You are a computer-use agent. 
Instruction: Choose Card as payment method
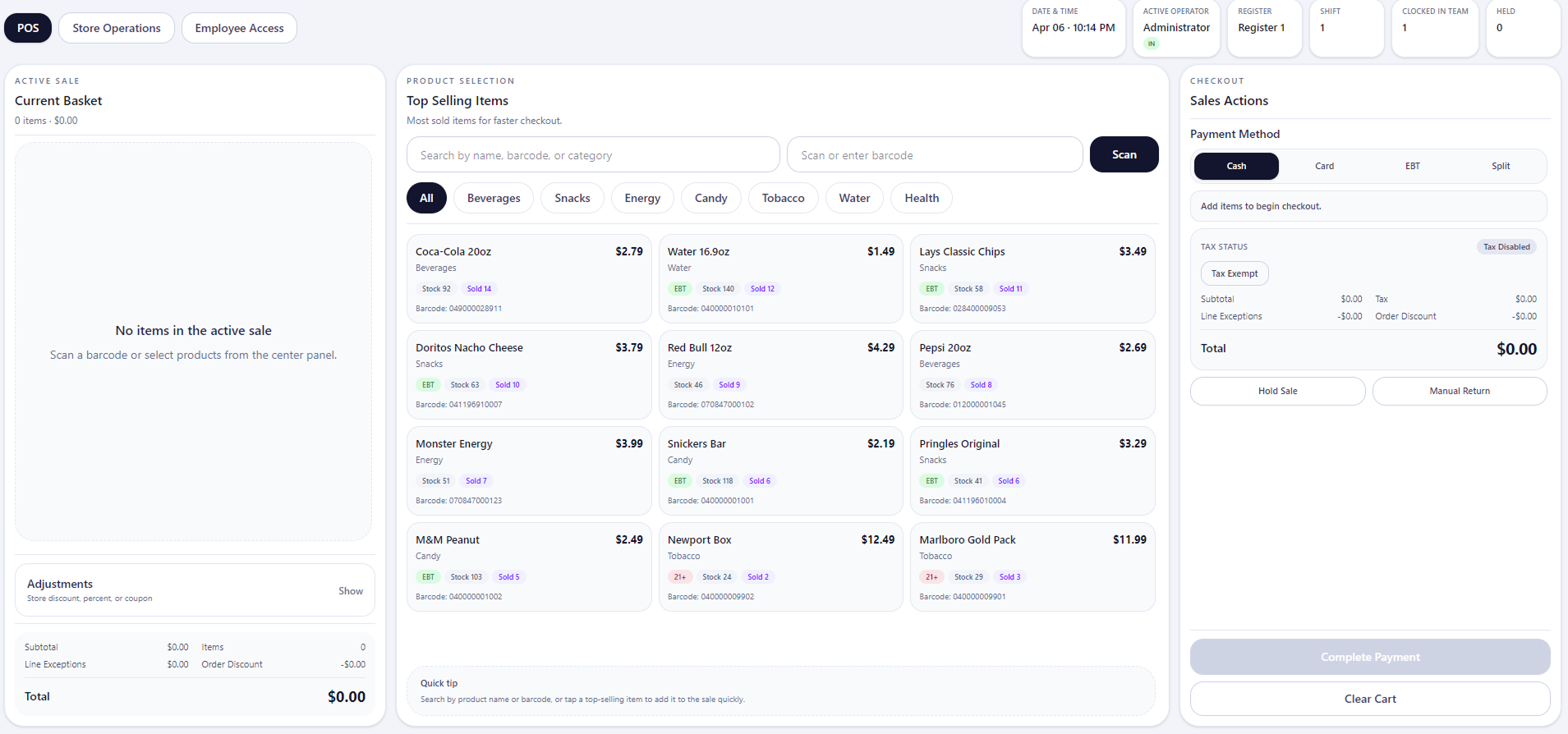[x=1324, y=166]
